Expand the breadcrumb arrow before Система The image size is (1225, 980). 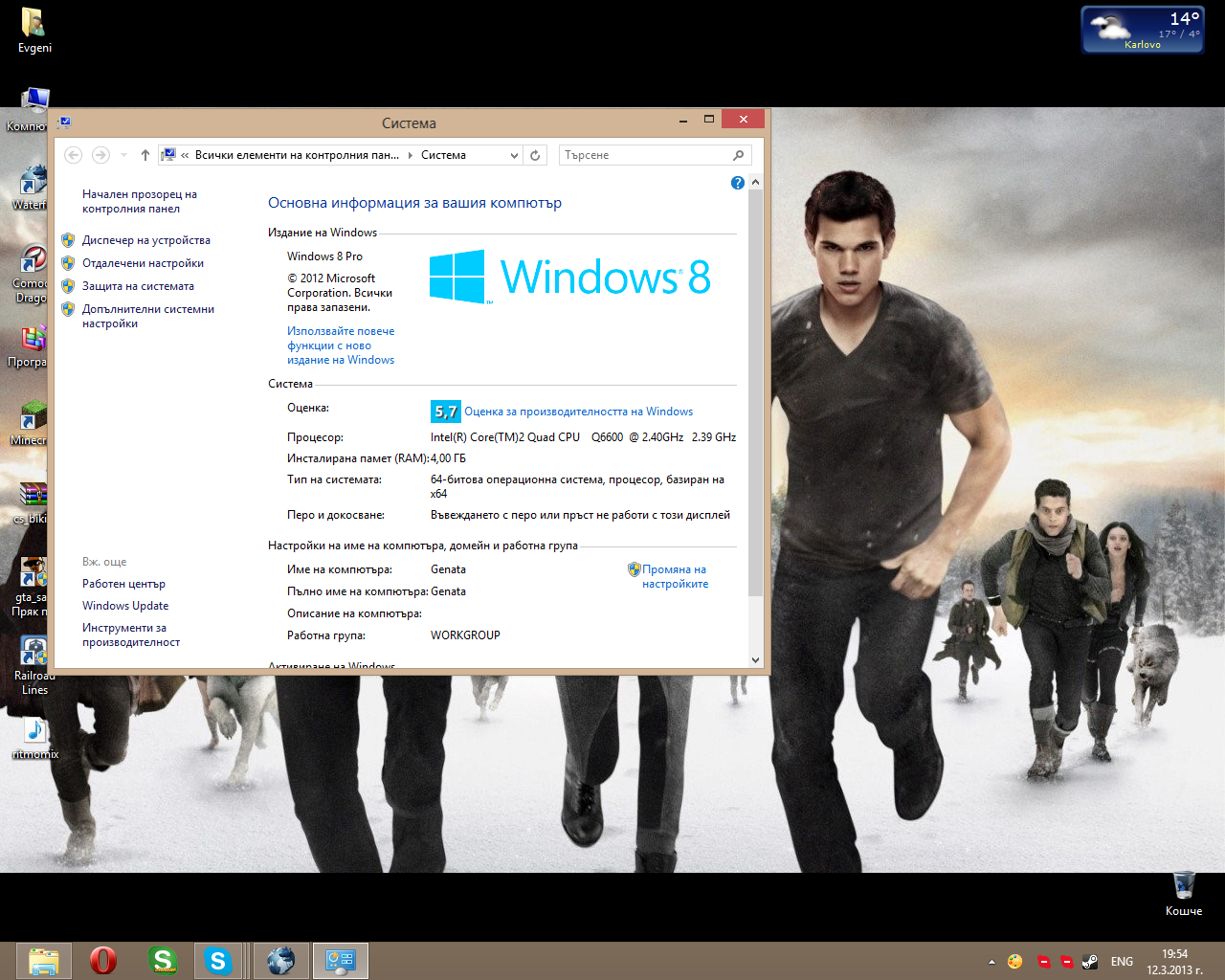tap(411, 155)
